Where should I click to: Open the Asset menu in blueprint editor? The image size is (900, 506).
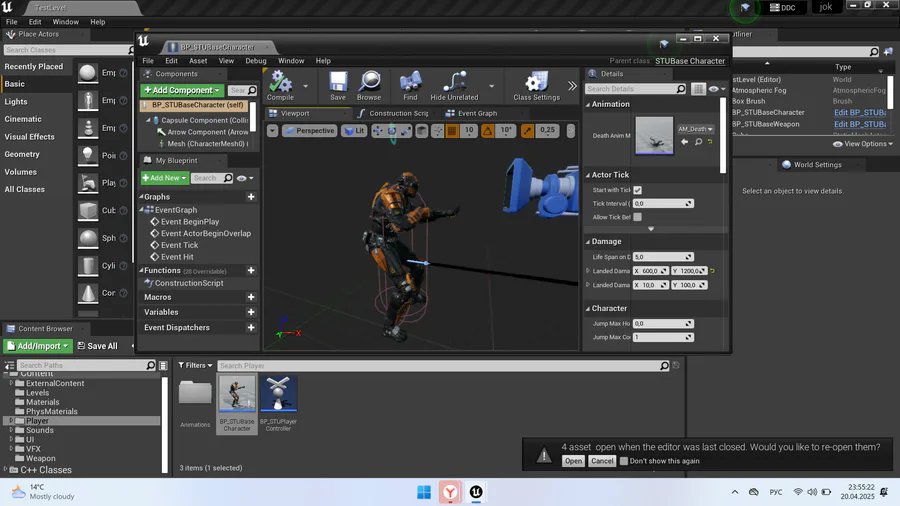[x=198, y=61]
